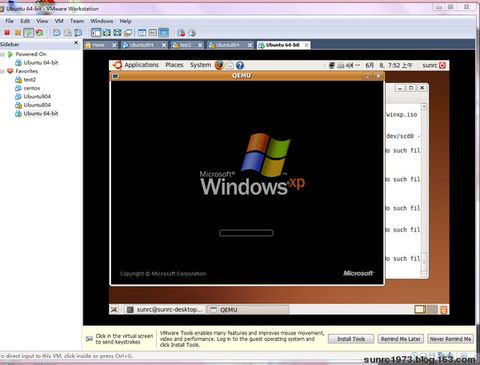Collapse the Powered On tree group
This screenshot has width=480, height=365.
(3, 54)
